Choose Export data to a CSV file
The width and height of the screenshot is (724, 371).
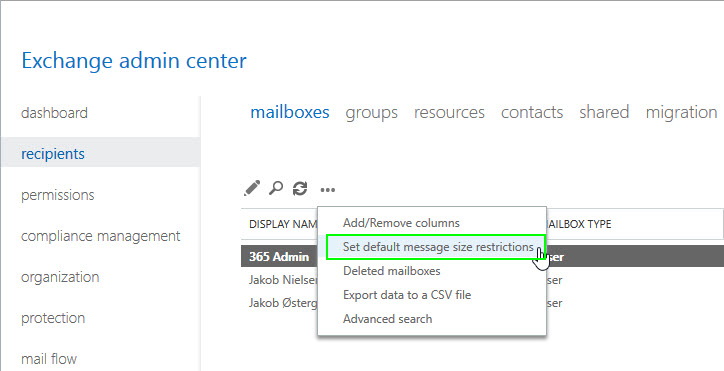(407, 295)
